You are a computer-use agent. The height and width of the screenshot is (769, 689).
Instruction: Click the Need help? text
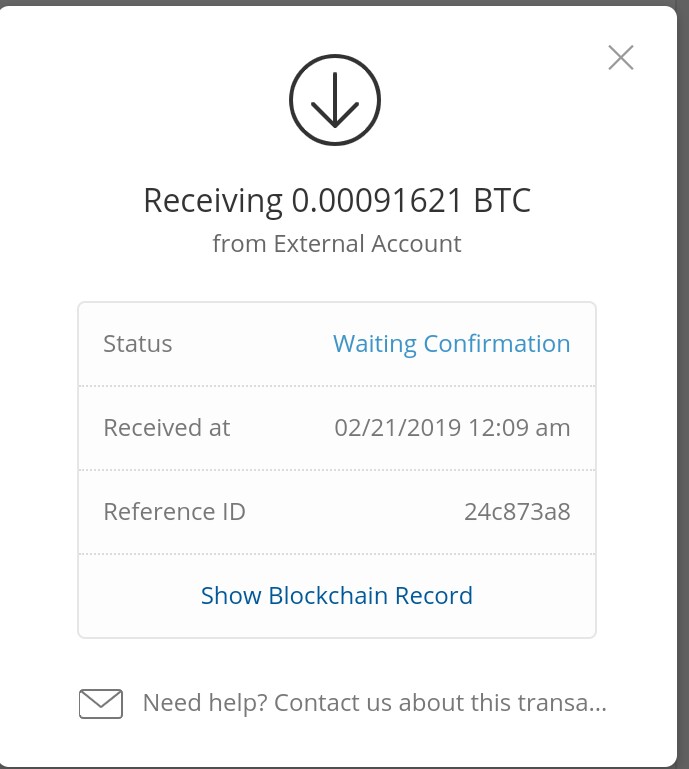pyautogui.click(x=204, y=703)
